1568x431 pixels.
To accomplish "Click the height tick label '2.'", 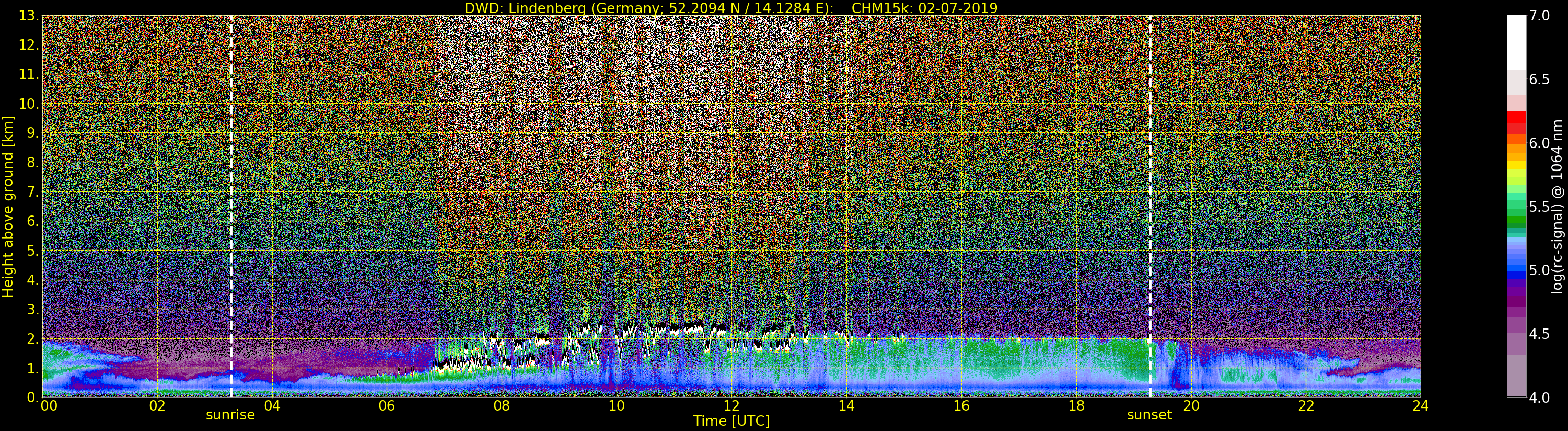I will point(33,339).
